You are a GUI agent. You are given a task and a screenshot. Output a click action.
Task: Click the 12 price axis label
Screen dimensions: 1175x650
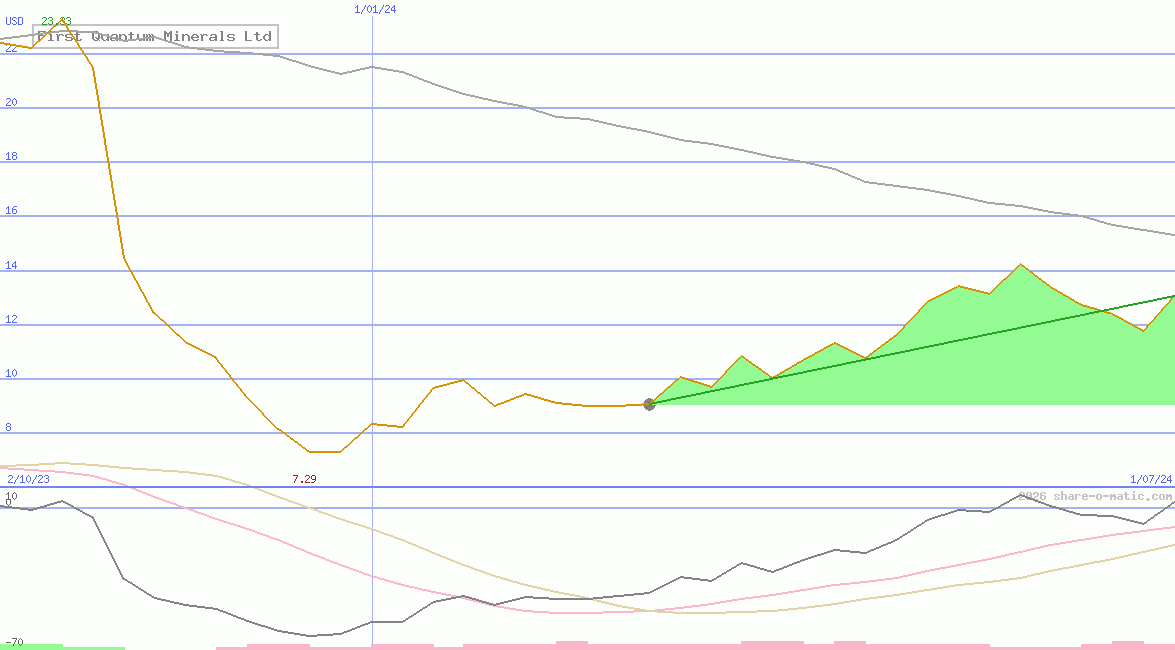pyautogui.click(x=11, y=319)
